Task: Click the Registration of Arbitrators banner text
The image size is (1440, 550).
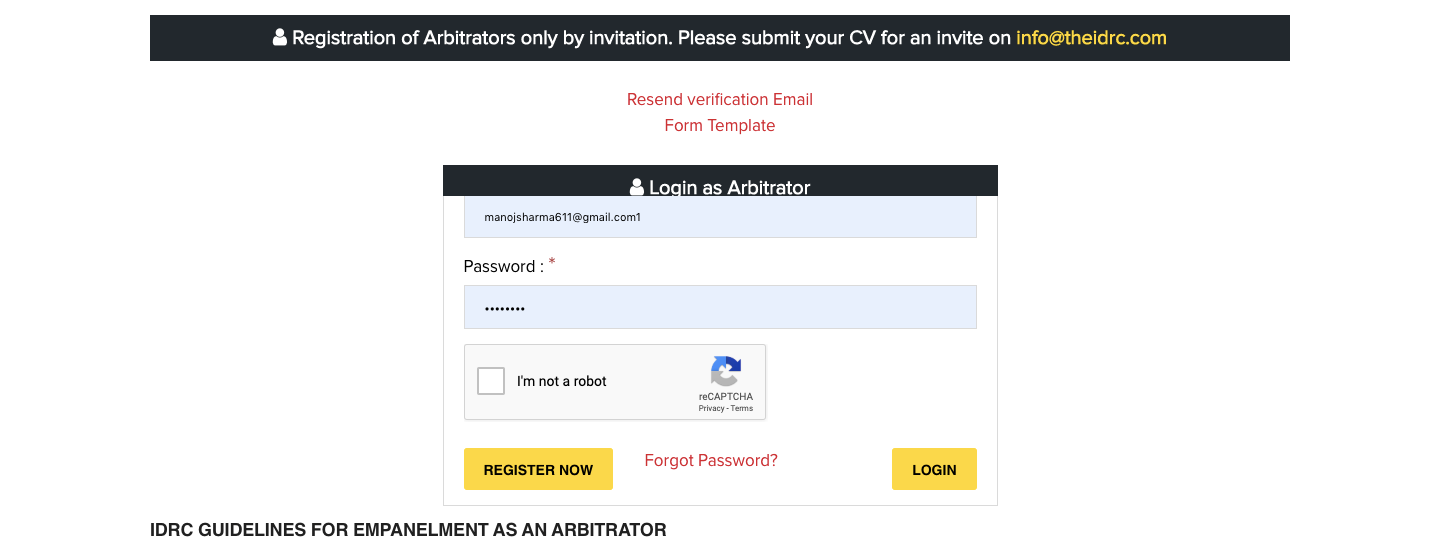Action: click(651, 38)
